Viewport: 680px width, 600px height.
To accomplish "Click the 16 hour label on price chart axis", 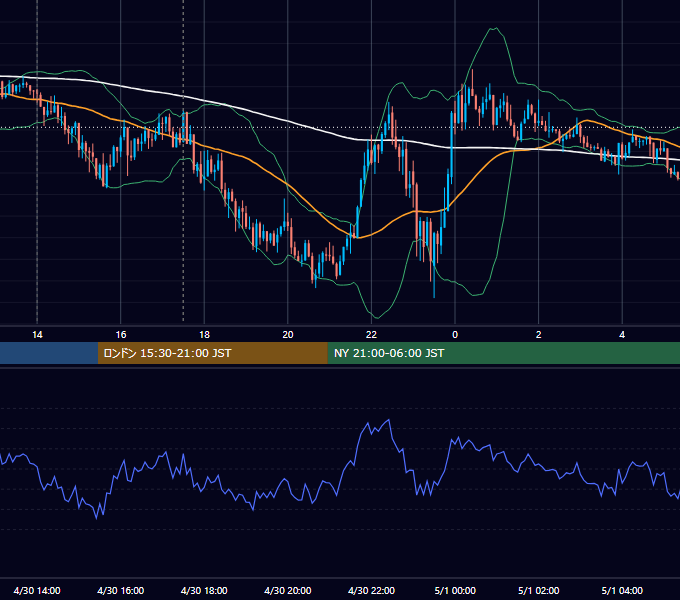I will pyautogui.click(x=121, y=335).
